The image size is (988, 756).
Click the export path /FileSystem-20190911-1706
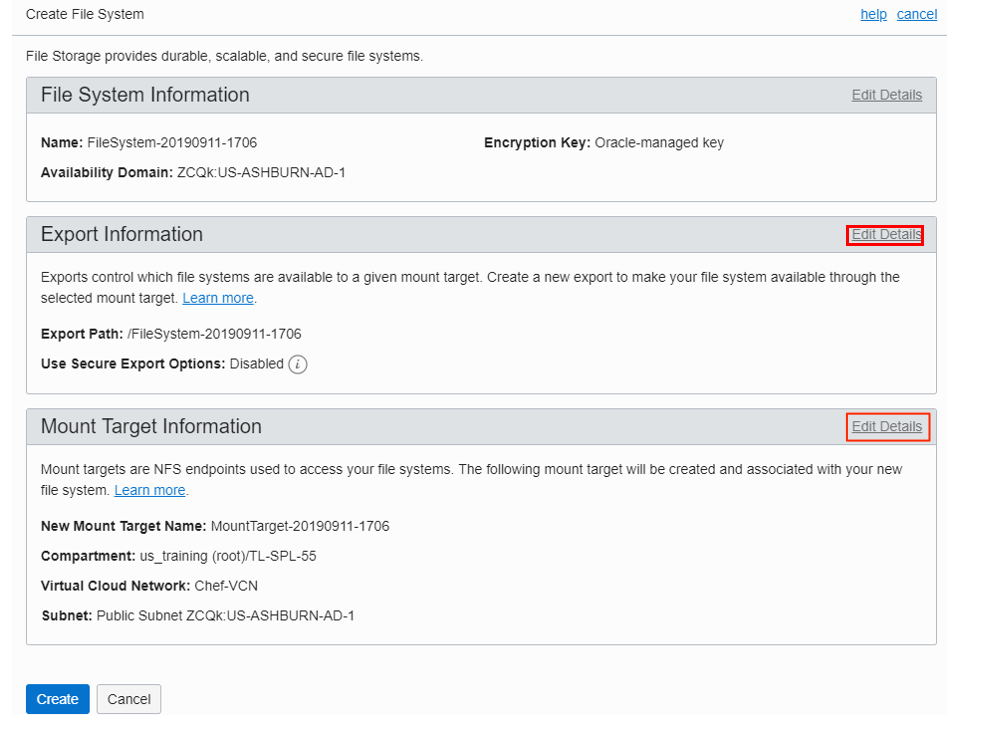click(214, 334)
